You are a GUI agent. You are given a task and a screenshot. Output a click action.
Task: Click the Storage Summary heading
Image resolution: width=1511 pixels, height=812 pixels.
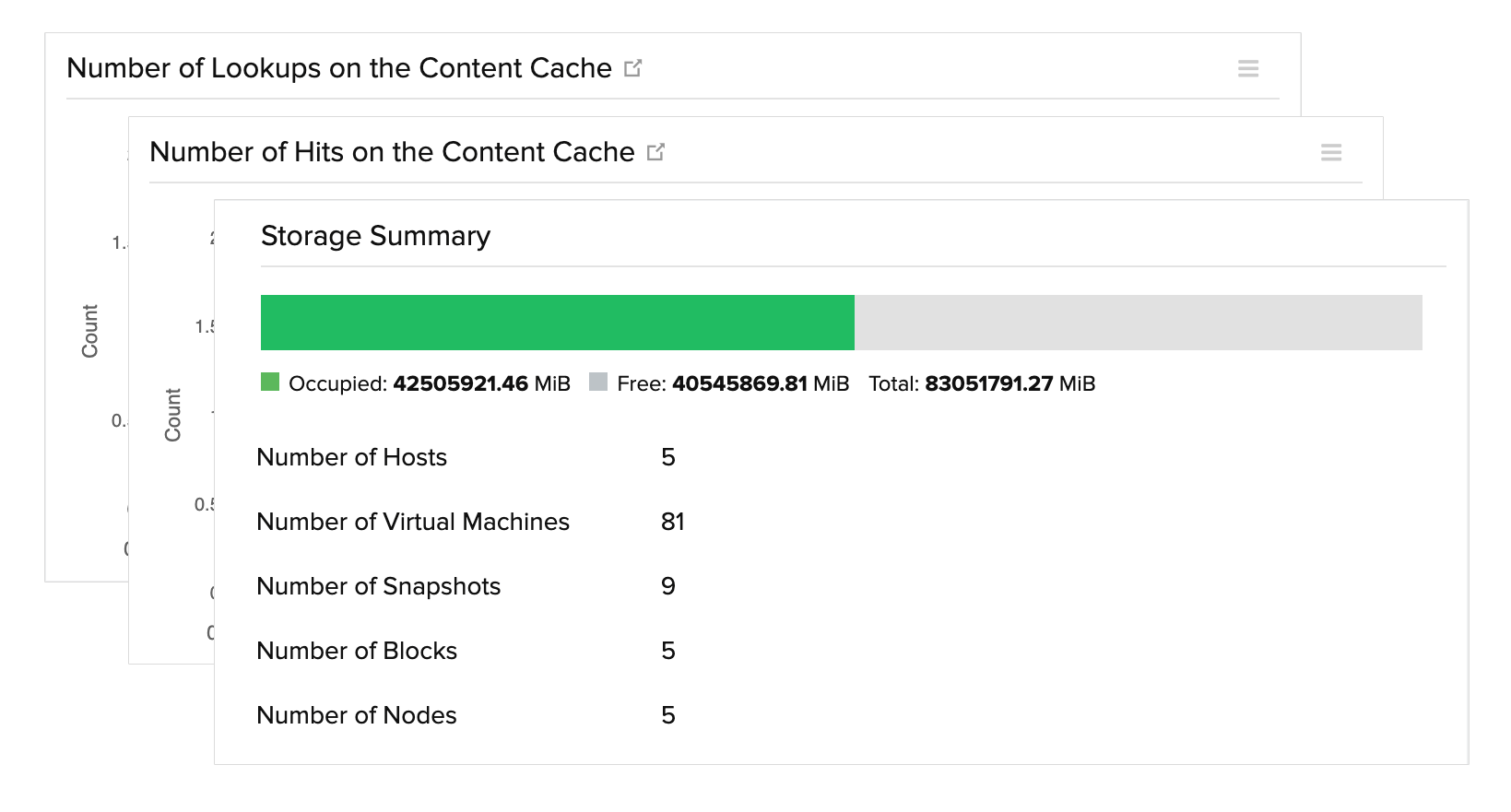point(375,236)
